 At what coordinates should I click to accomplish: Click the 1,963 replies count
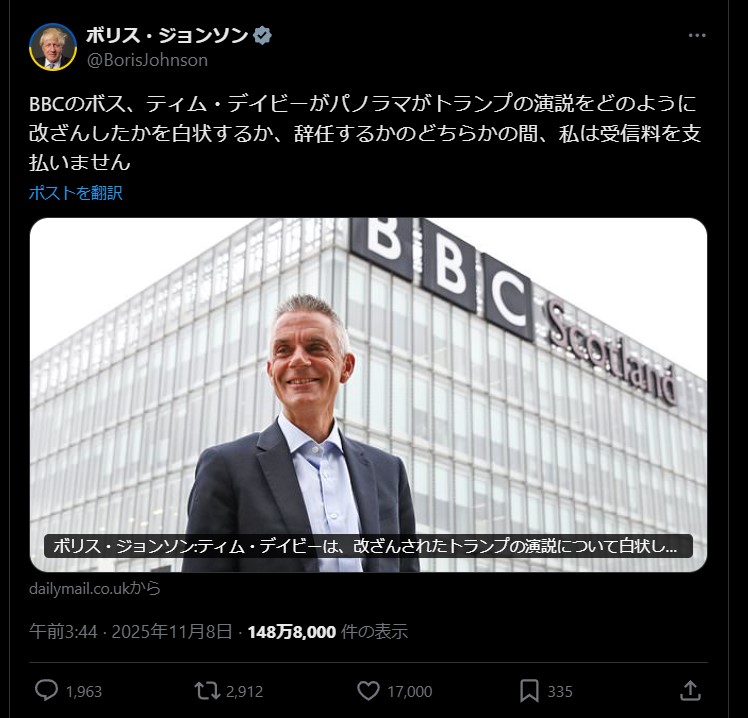pos(84,692)
